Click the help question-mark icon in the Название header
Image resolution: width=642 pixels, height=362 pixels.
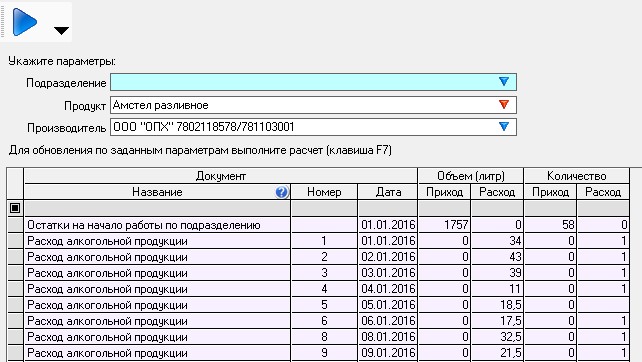pyautogui.click(x=282, y=192)
